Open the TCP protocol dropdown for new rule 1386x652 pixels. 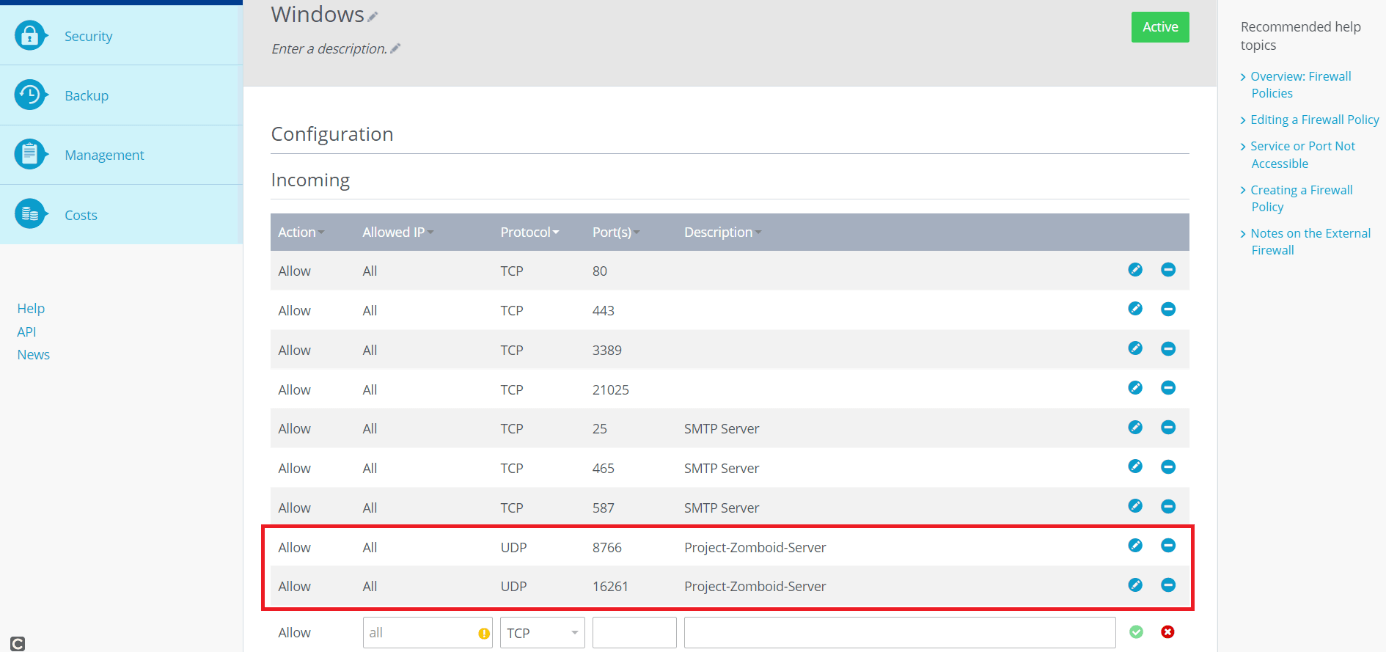pyautogui.click(x=543, y=633)
